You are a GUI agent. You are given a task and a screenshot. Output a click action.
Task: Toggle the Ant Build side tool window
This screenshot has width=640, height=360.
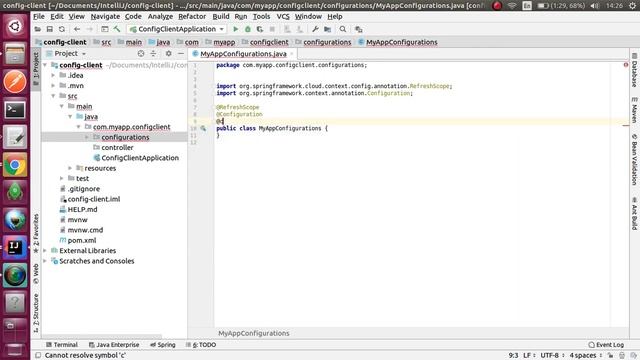click(634, 213)
